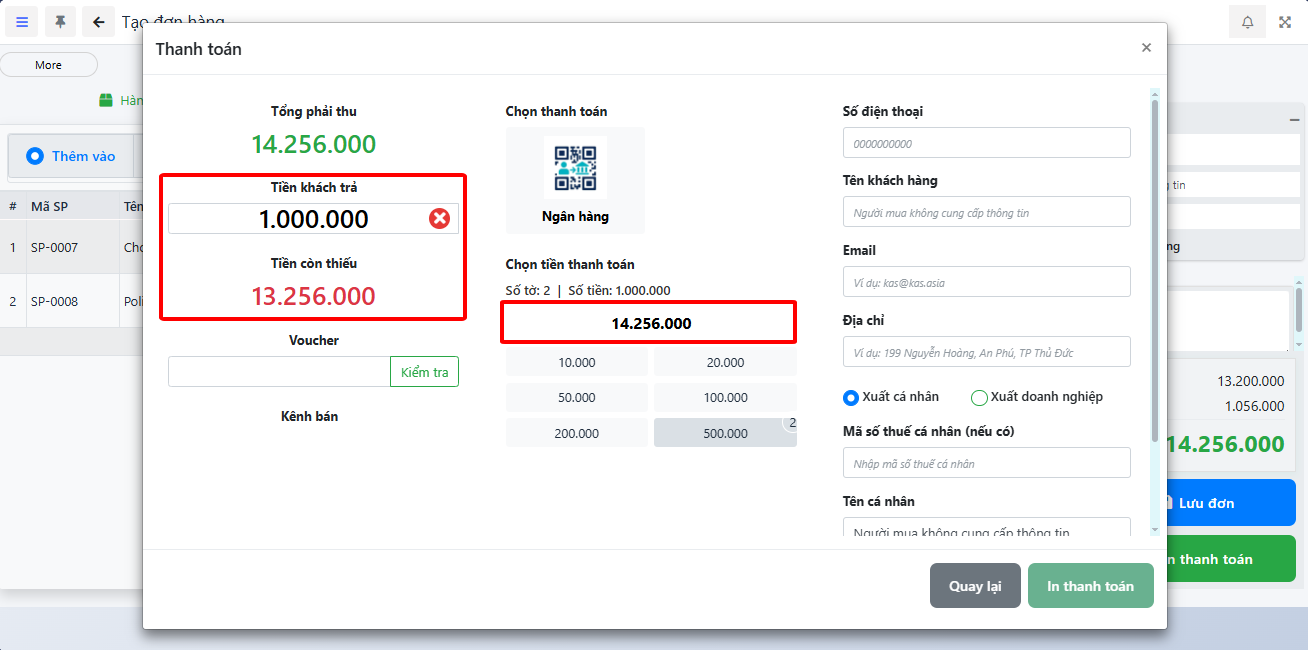Screen dimensions: 1308x650
Task: Click the More button
Action: pyautogui.click(x=48, y=65)
